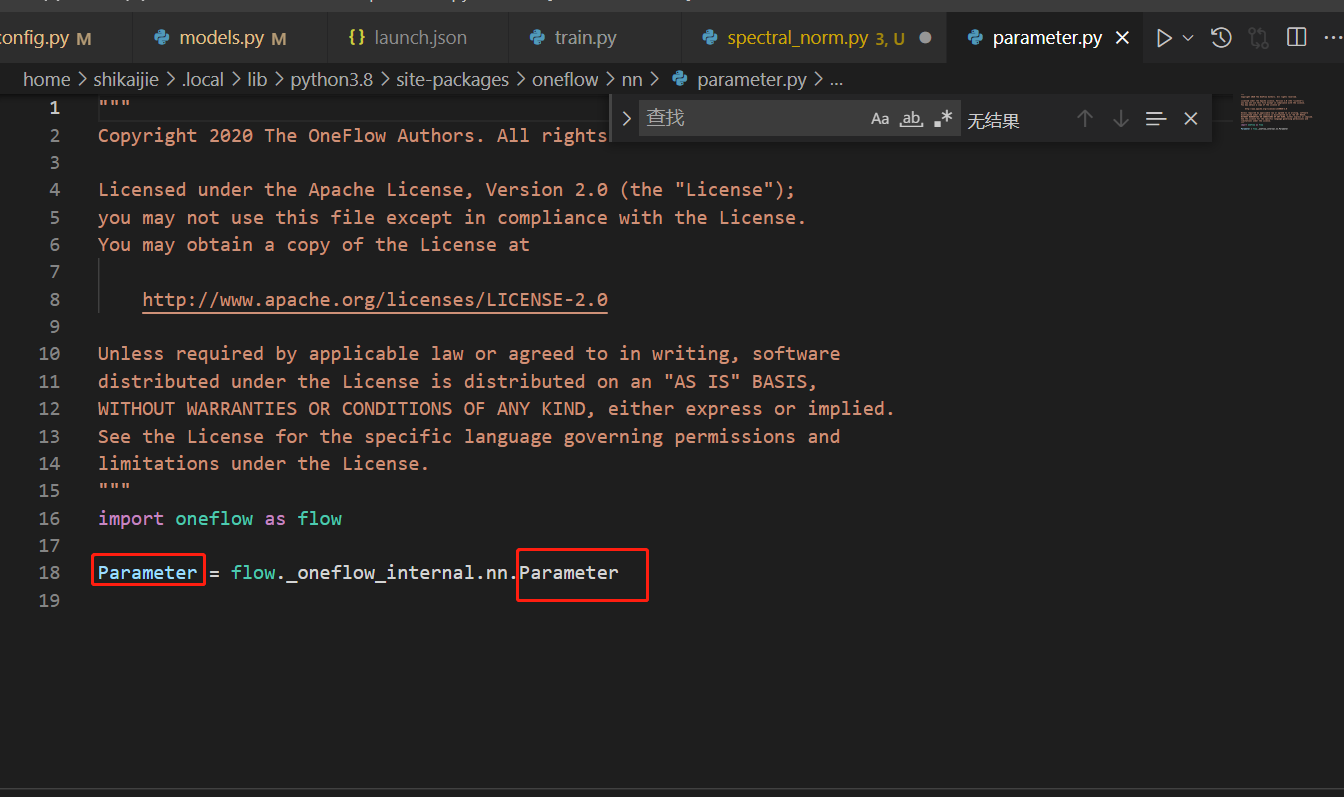Open breadcrumb ellipsis after parameter.py
This screenshot has height=797, width=1344.
click(x=836, y=79)
